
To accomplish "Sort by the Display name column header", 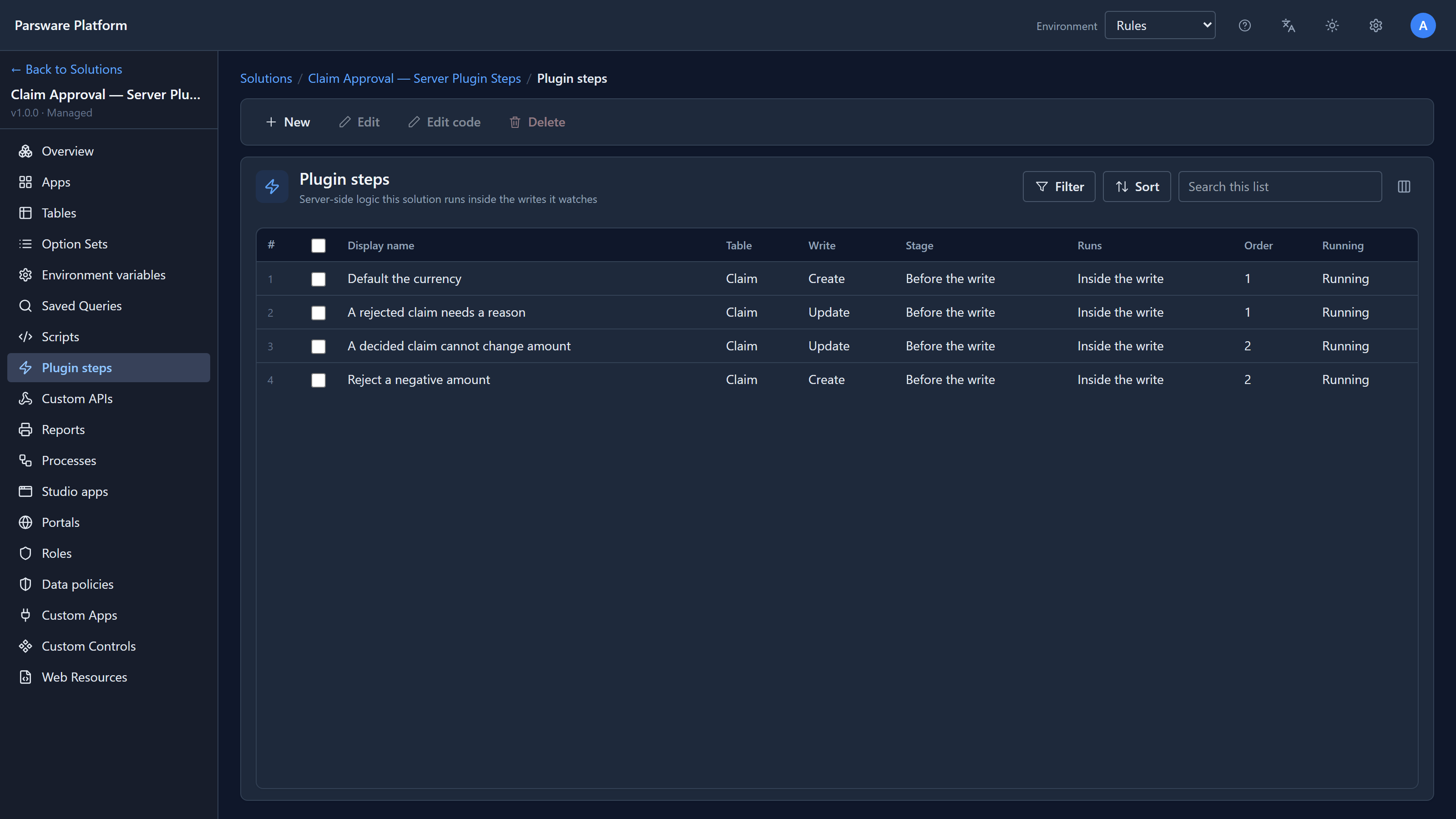I will pos(380,245).
